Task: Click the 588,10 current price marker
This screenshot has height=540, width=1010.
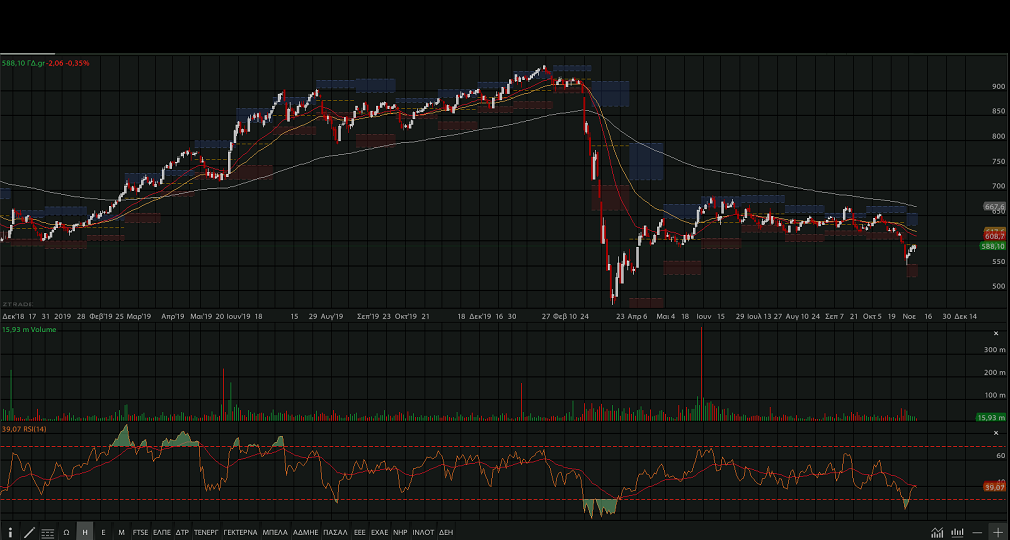Action: tap(992, 246)
